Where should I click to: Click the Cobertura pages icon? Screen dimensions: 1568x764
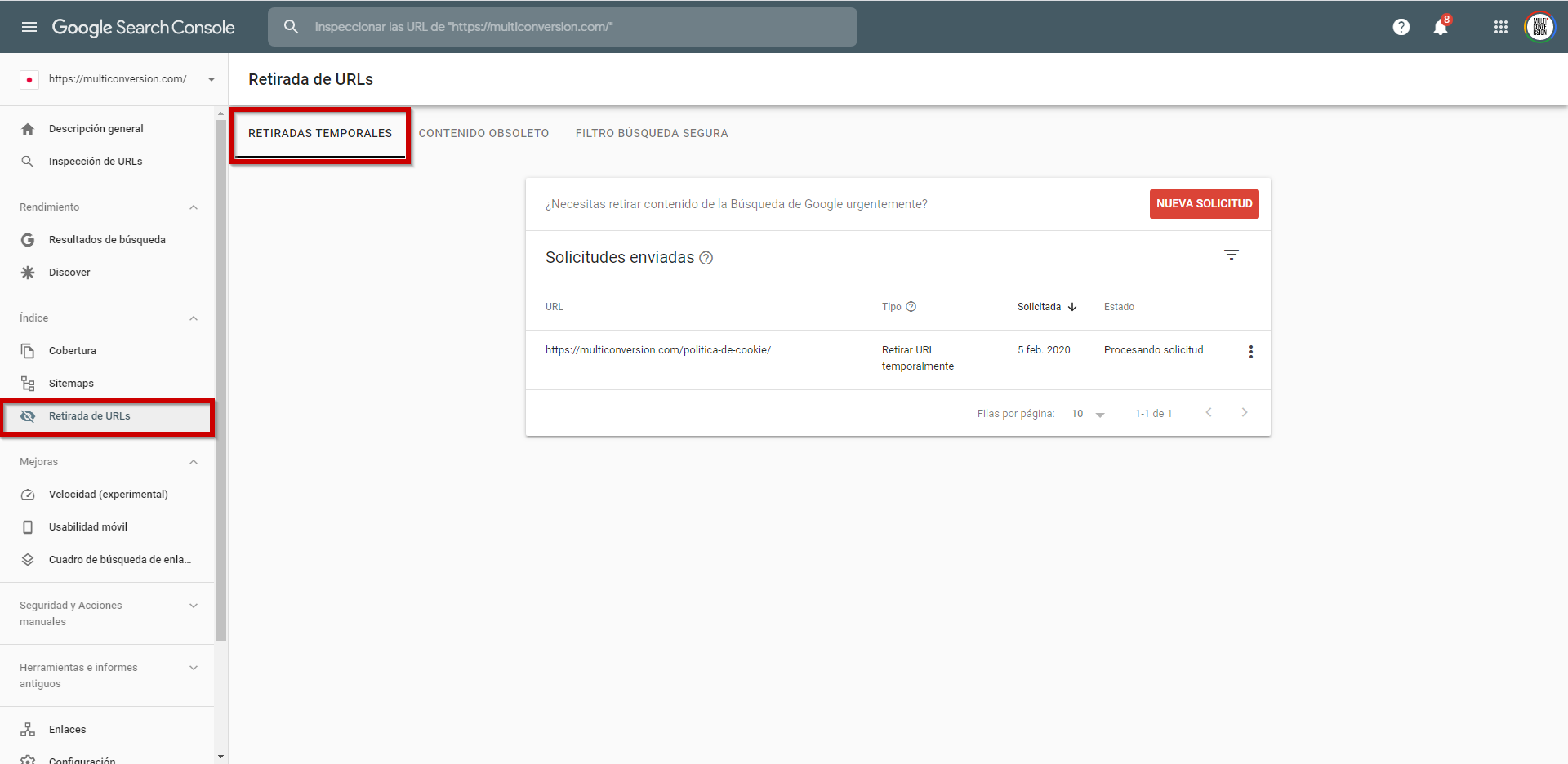28,351
